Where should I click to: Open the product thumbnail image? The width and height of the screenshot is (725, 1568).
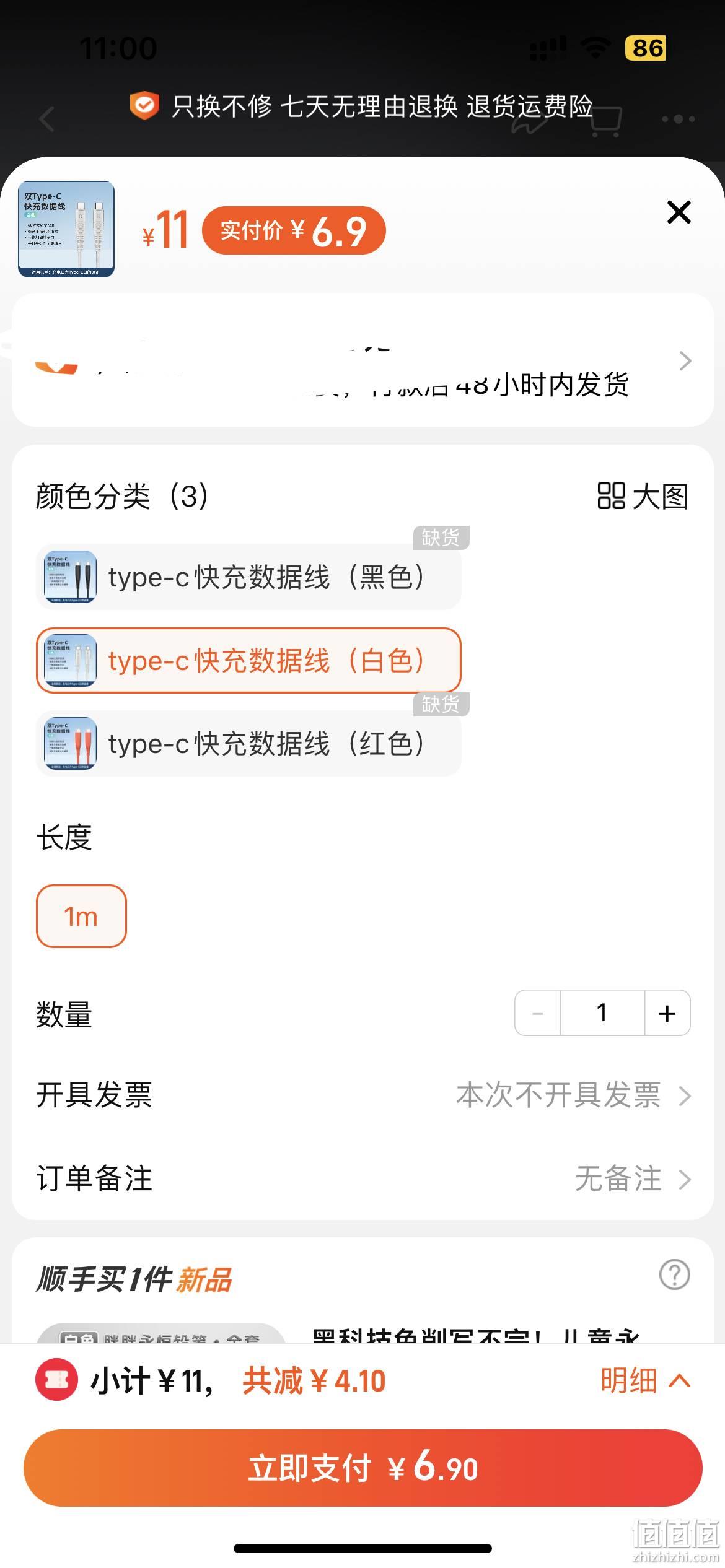pyautogui.click(x=66, y=229)
